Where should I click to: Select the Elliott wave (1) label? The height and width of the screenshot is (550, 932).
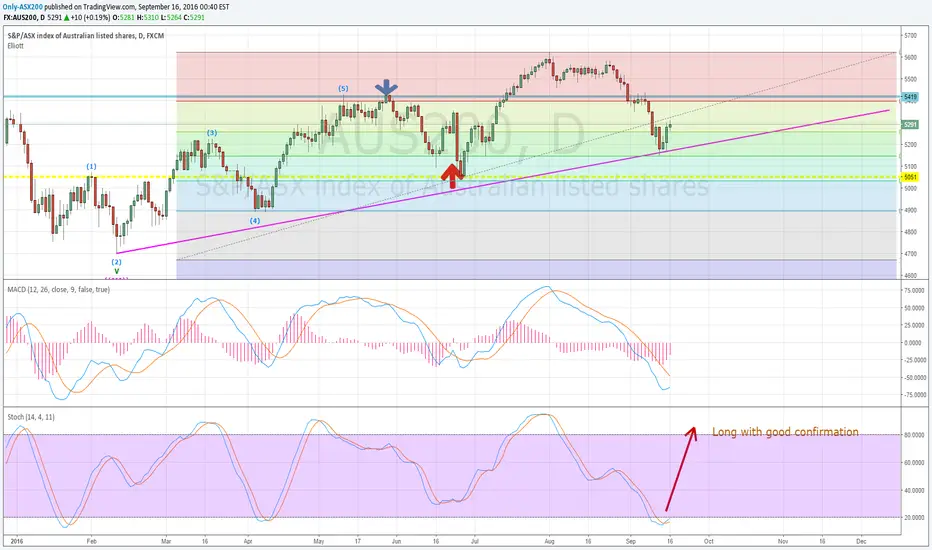pyautogui.click(x=91, y=166)
